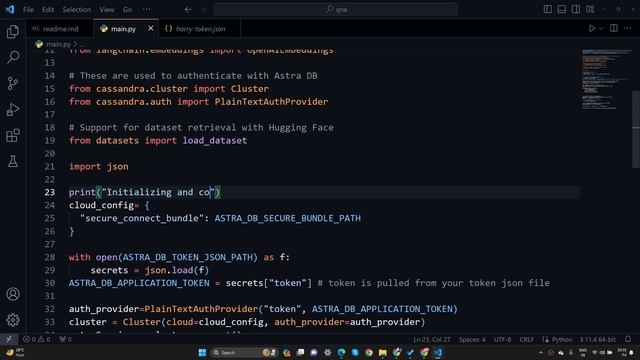Toggle the primary side bar layout
Image resolution: width=640 pixels, height=360 pixels.
pyautogui.click(x=548, y=9)
